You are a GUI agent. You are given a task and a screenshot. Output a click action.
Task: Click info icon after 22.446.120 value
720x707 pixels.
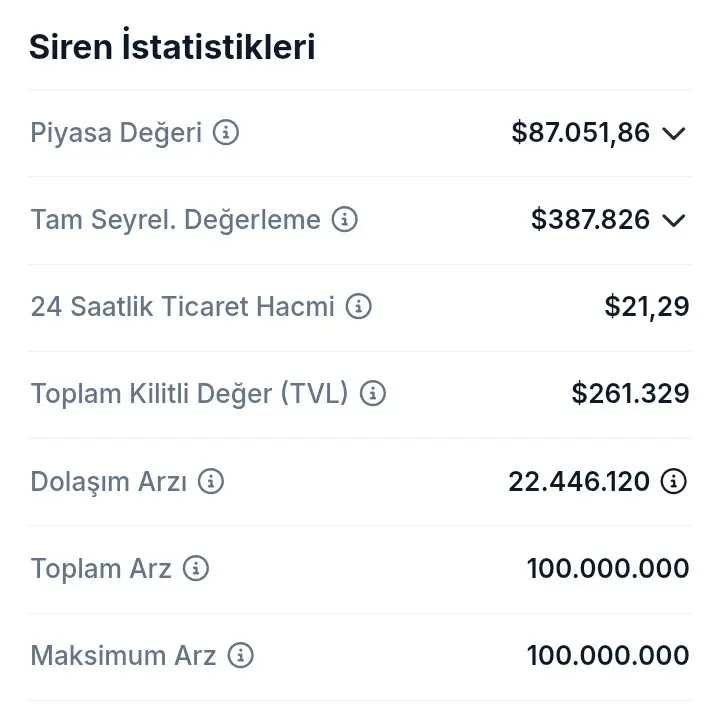(x=674, y=481)
